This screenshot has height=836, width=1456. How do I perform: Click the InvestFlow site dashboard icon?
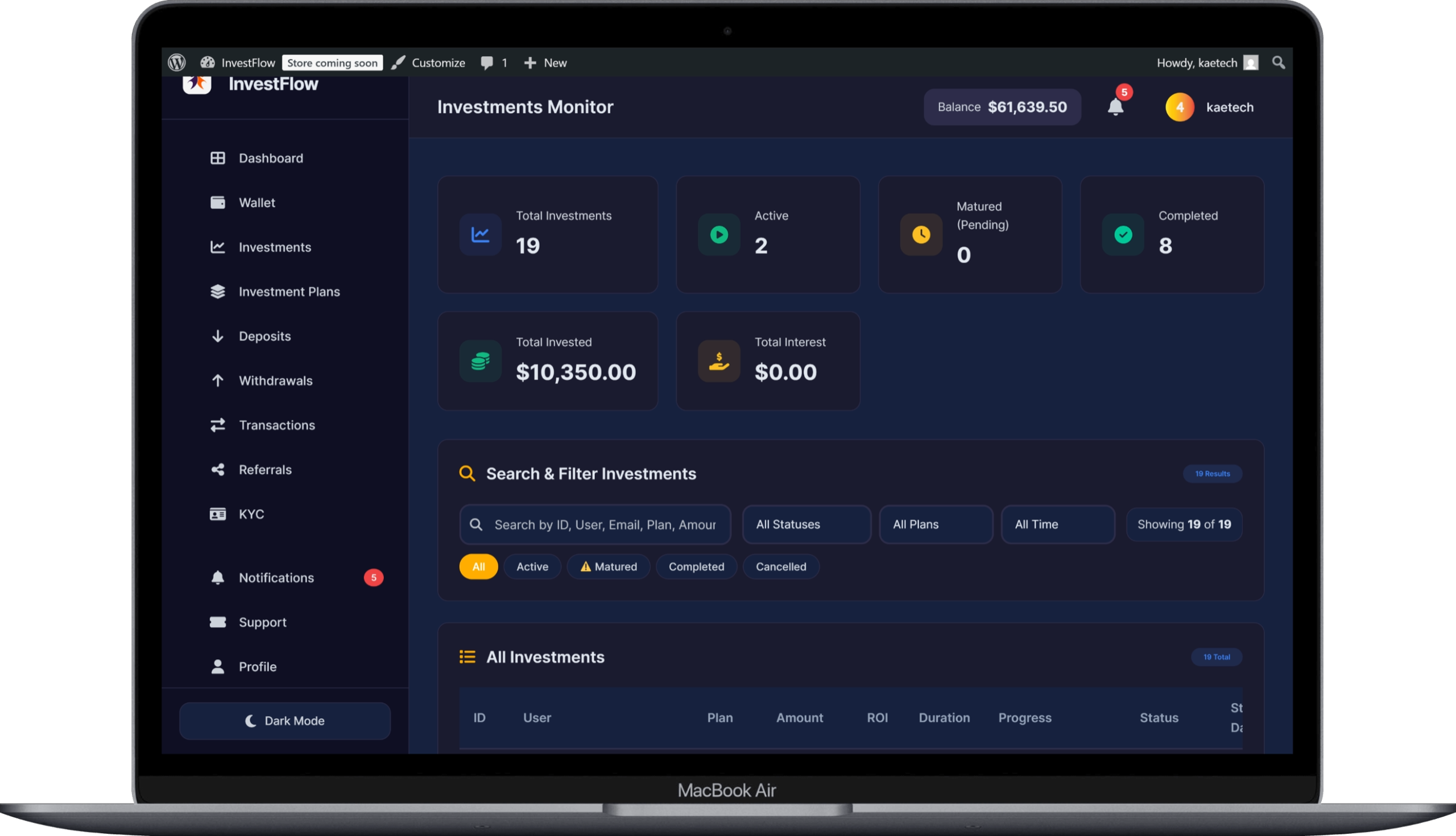tap(207, 63)
